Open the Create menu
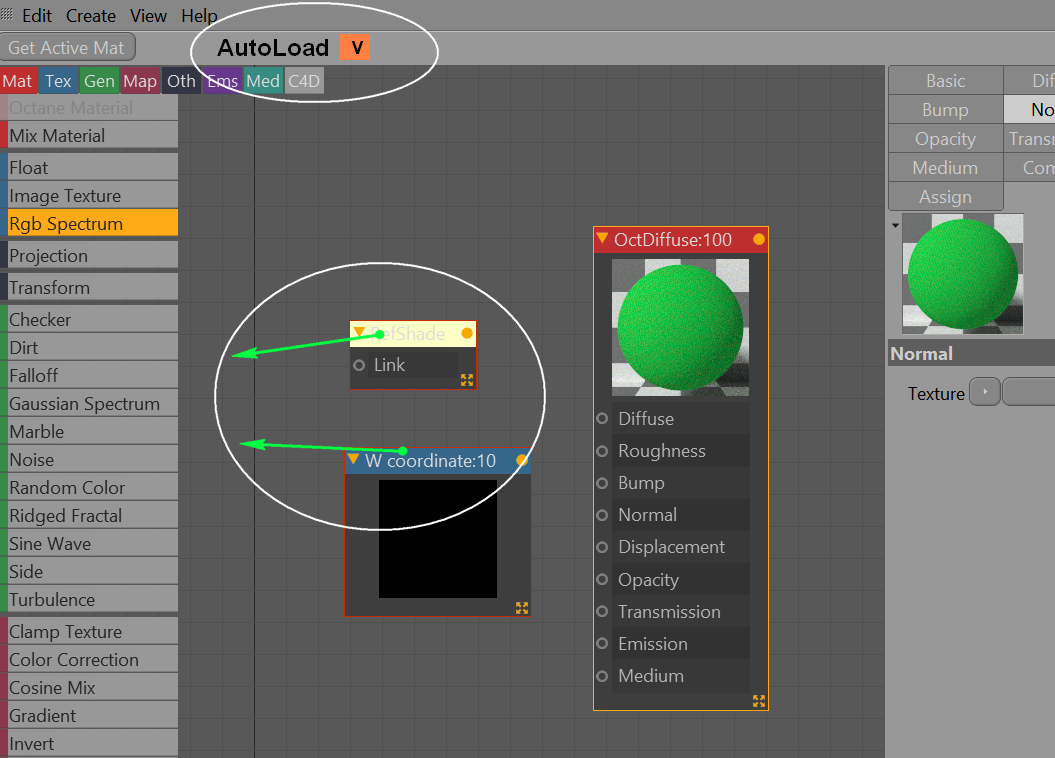 coord(91,15)
